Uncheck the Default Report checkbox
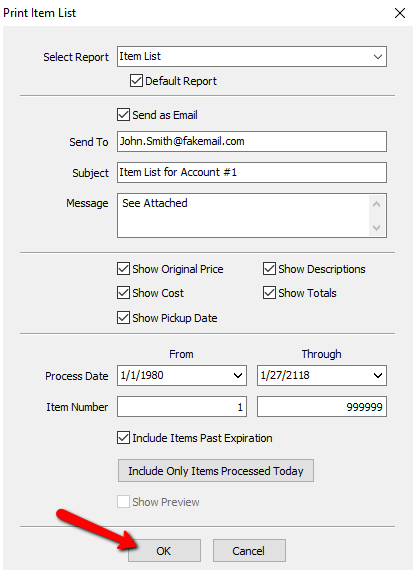Screen dimensions: 413x572 pyautogui.click(x=136, y=81)
